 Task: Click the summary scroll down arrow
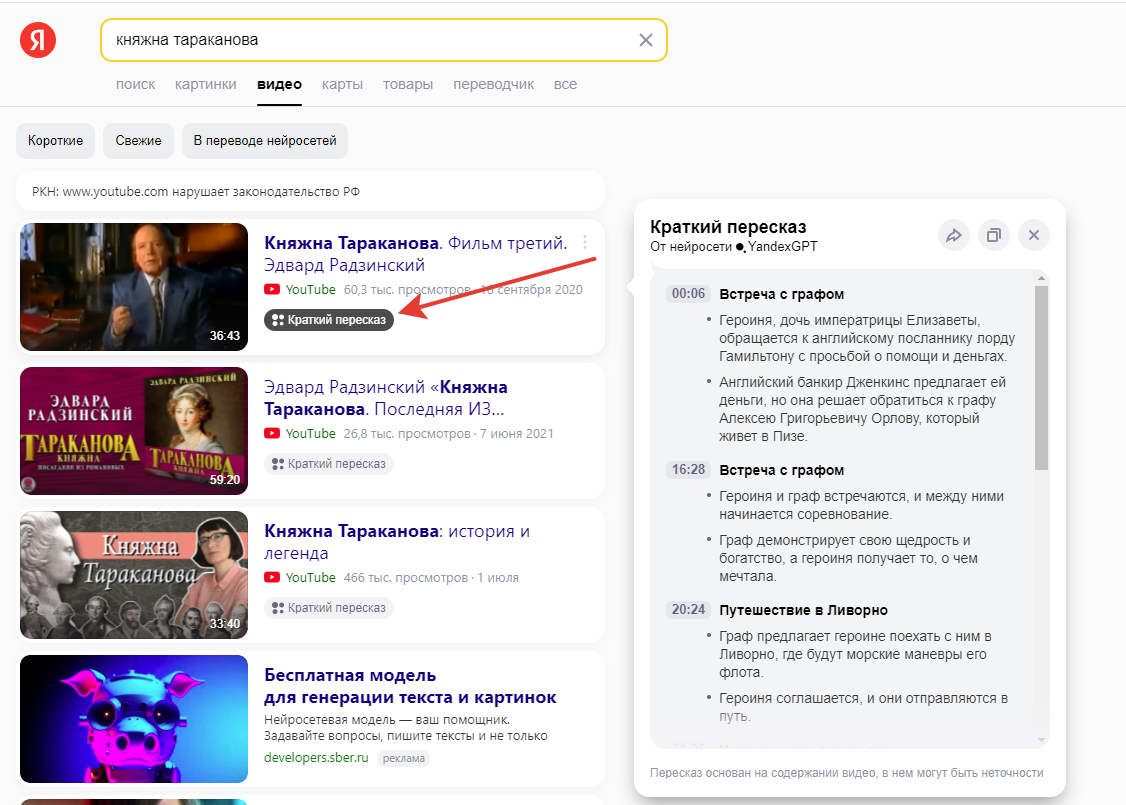point(1041,740)
